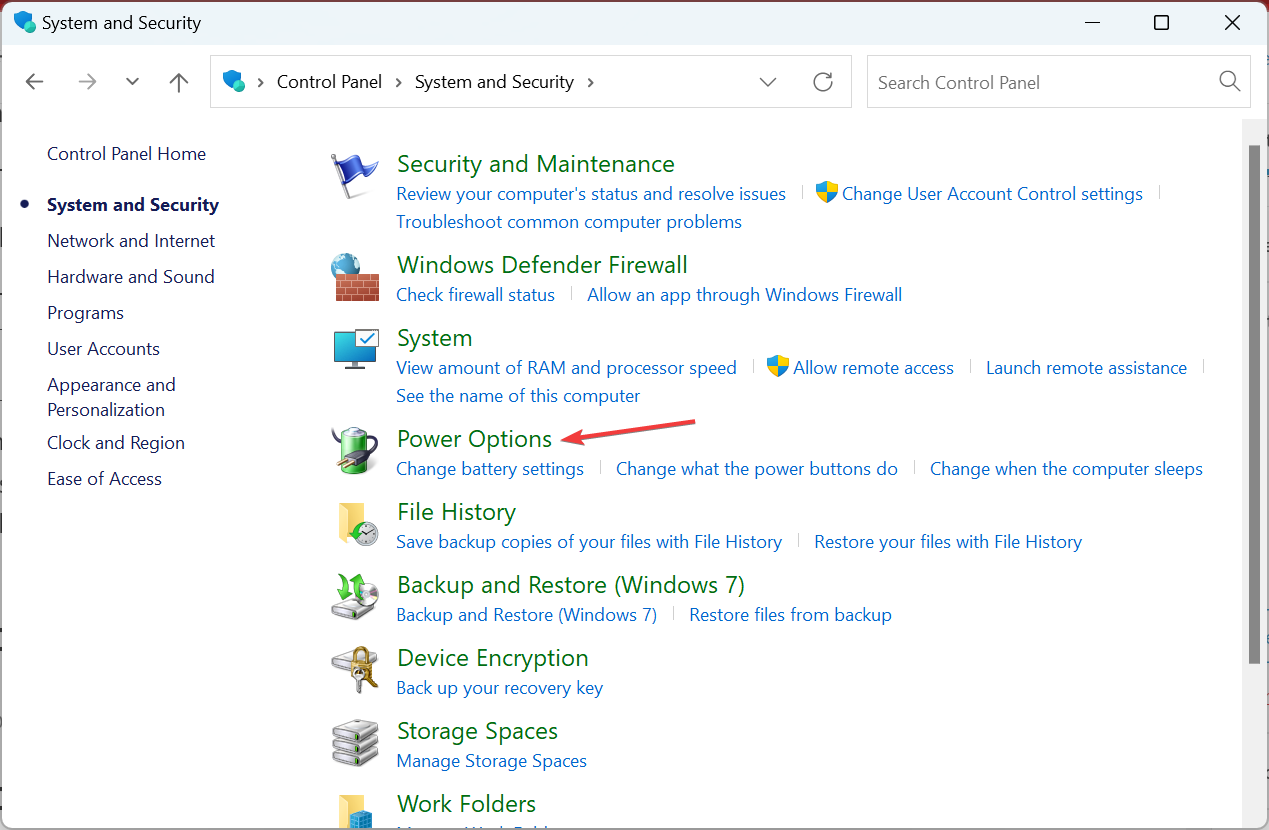
Task: Open the Power Options heading link
Action: click(x=474, y=439)
